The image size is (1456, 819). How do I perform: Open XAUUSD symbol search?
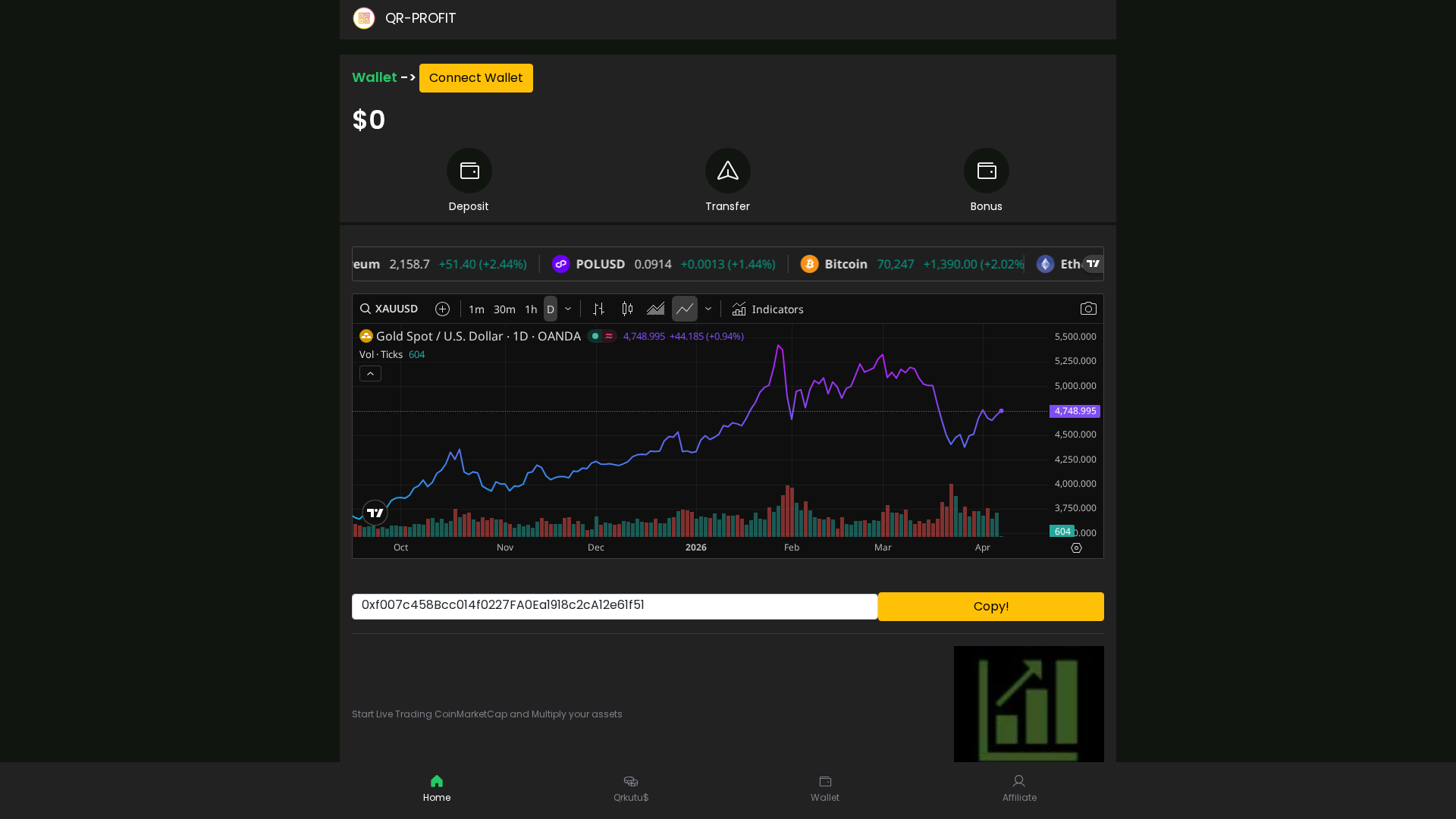[x=389, y=309]
